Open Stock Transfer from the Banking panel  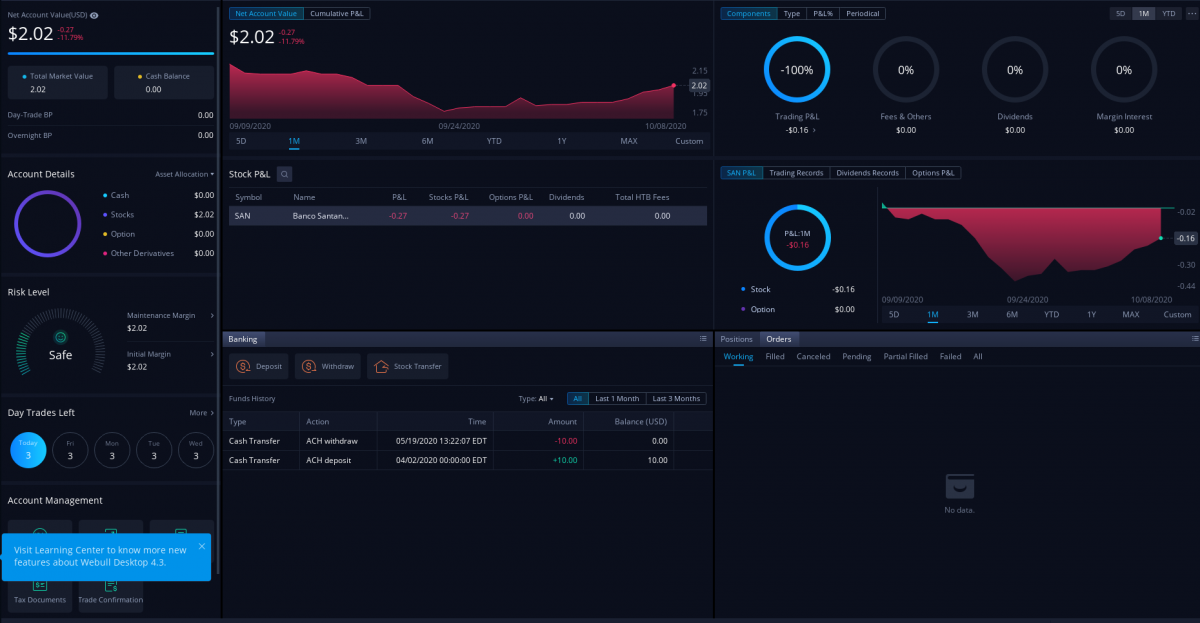pos(407,366)
